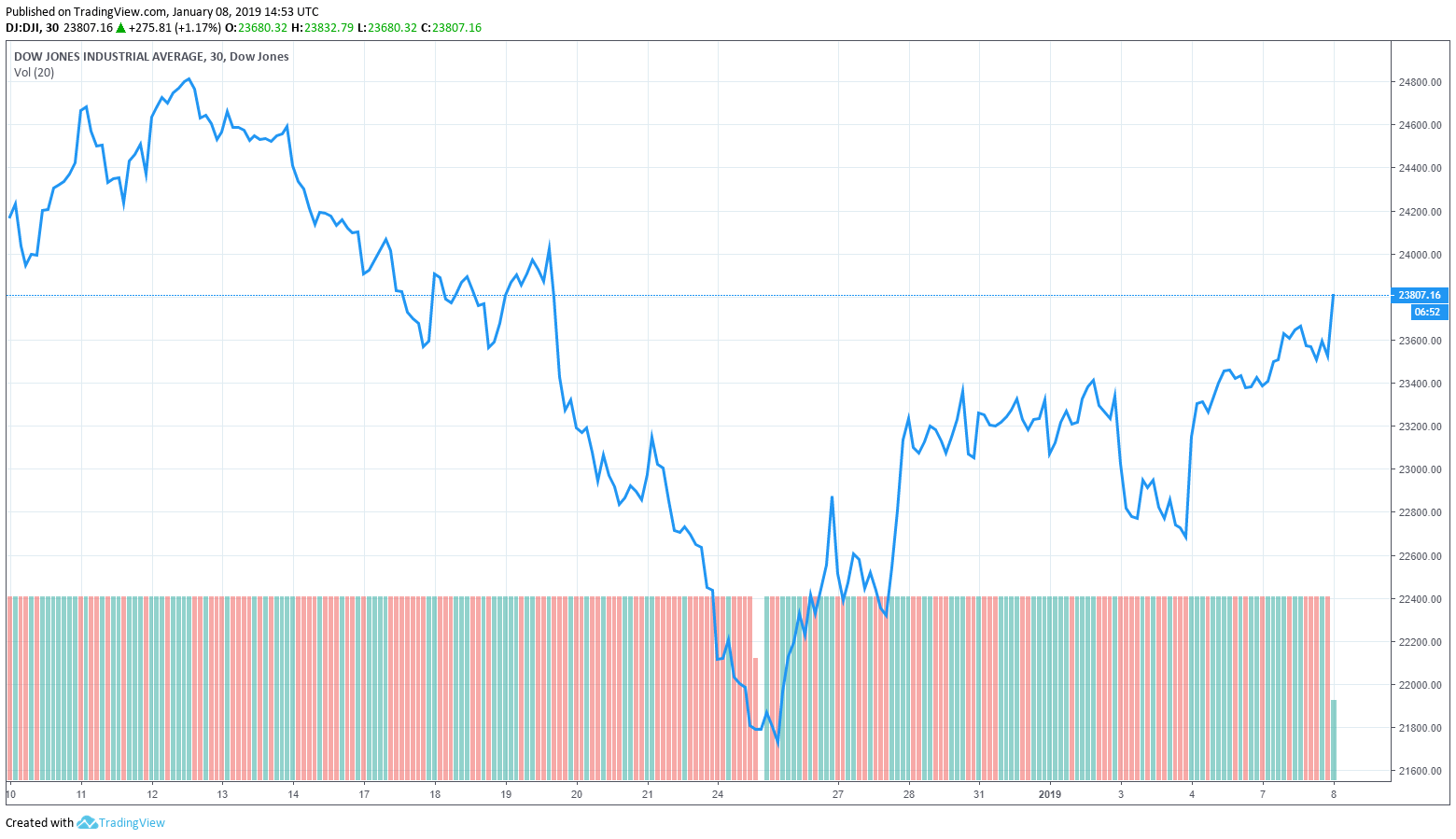
Task: Click the TradingView cloud logo icon
Action: (x=87, y=822)
